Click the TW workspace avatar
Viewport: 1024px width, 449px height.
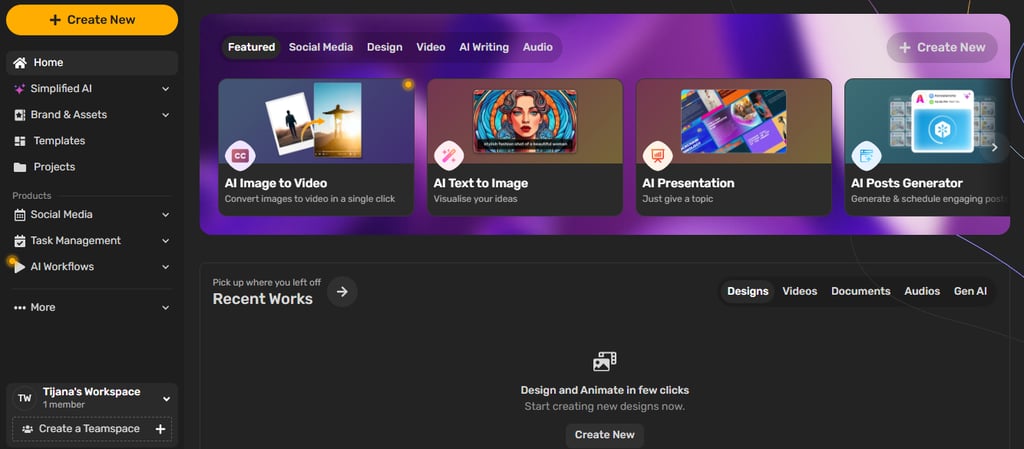pyautogui.click(x=25, y=398)
